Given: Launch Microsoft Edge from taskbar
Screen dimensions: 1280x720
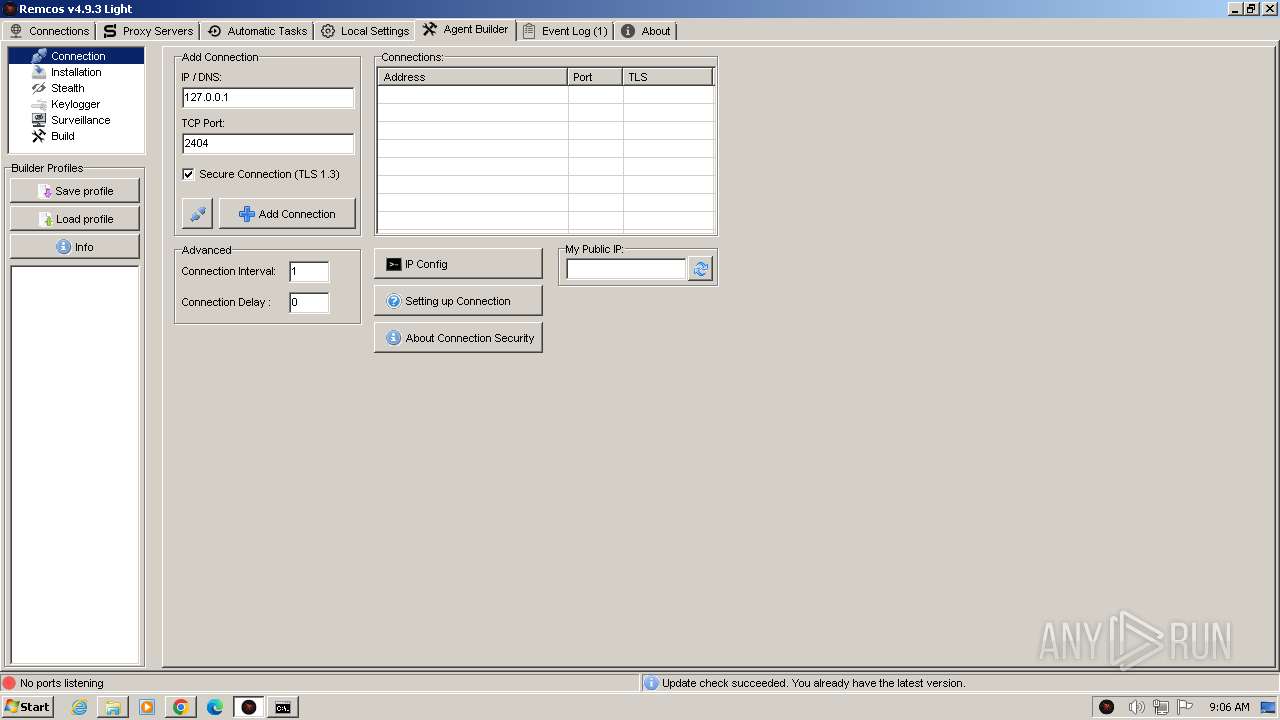Looking at the screenshot, I should 215,707.
